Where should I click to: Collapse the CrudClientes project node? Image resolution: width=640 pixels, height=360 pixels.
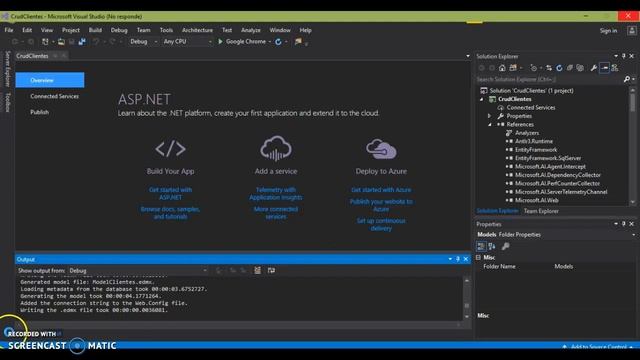click(482, 99)
